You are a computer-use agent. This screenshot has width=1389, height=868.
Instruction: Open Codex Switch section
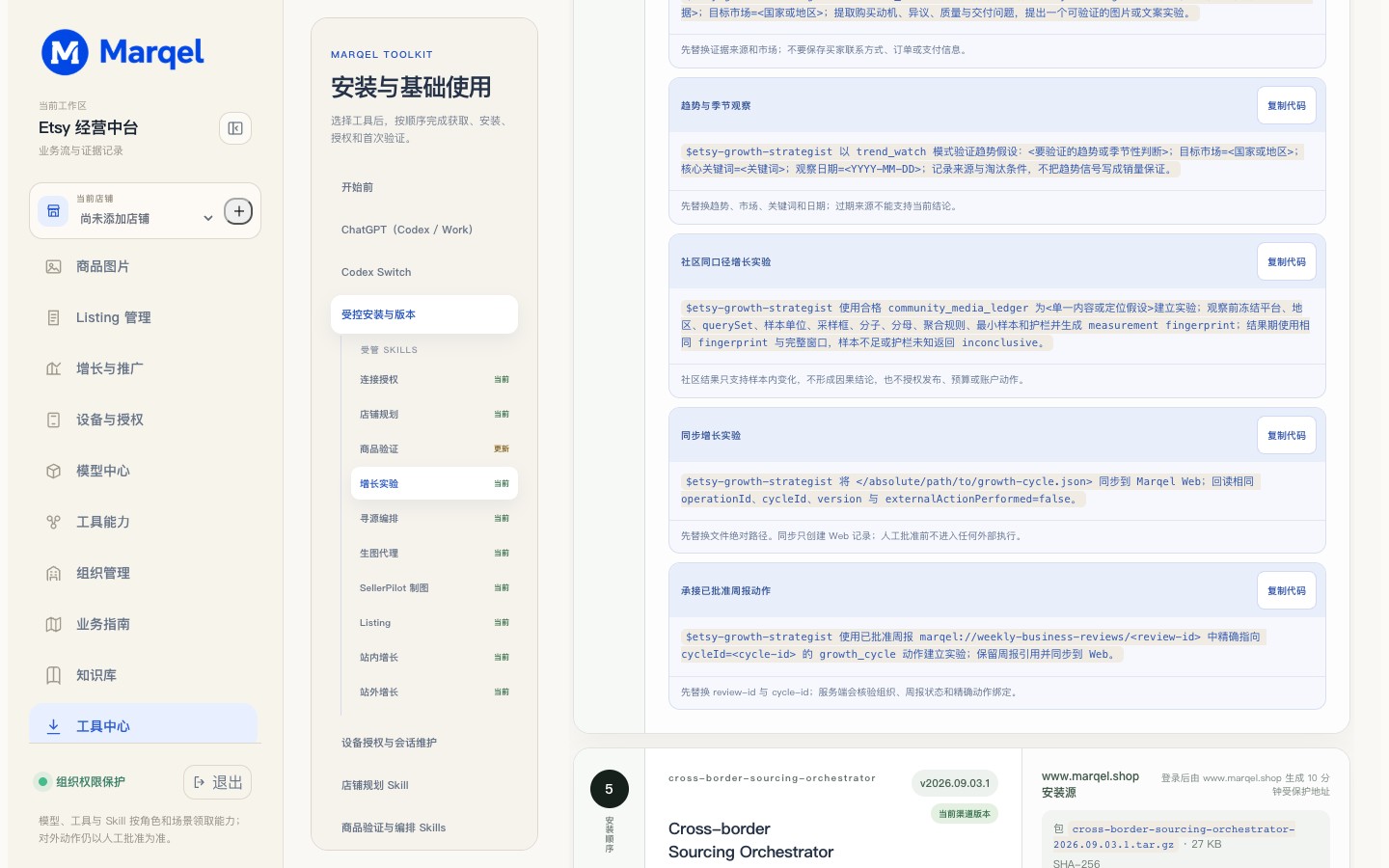[x=424, y=272]
